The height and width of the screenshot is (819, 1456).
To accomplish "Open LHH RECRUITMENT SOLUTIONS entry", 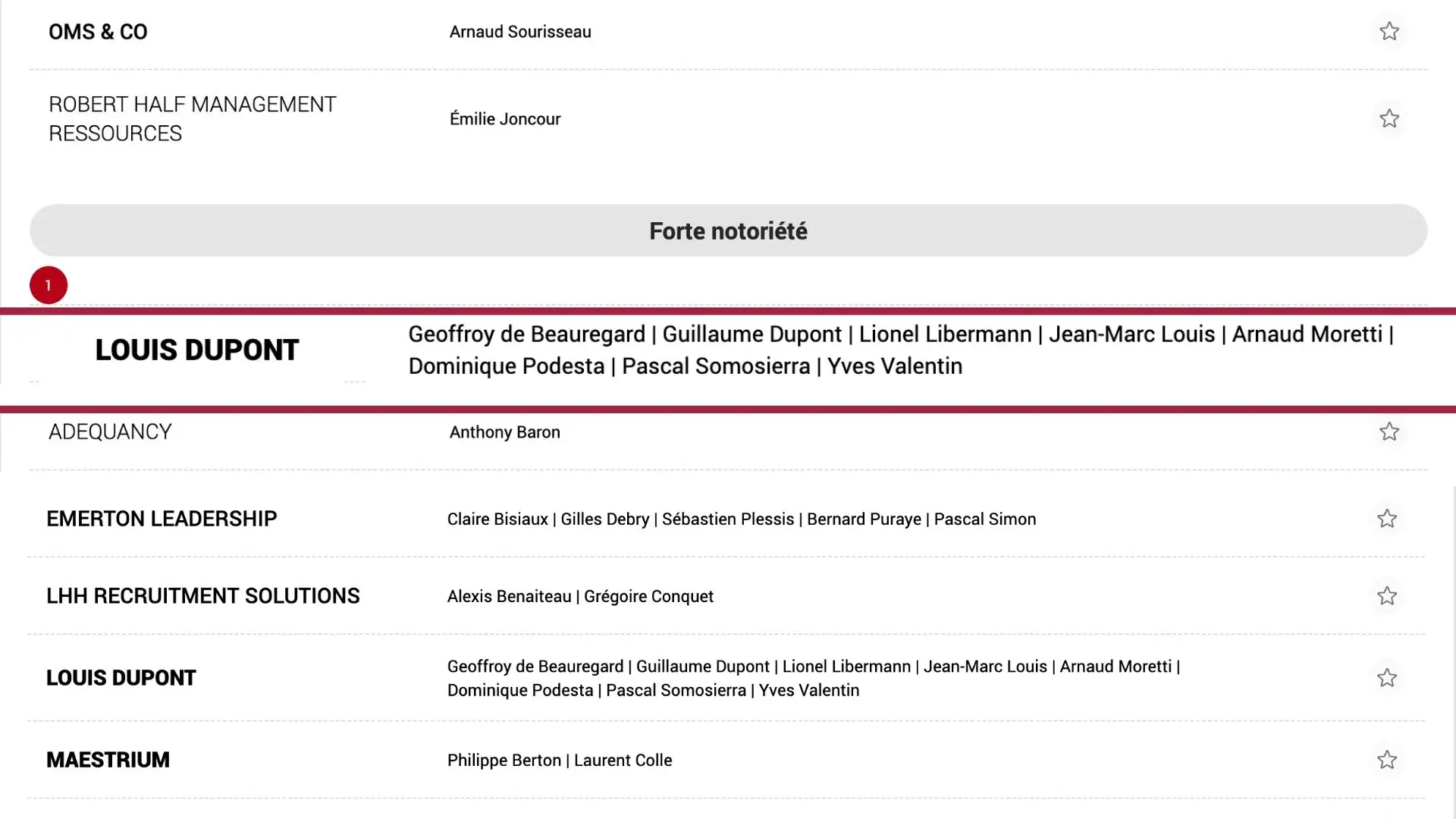I will [x=202, y=596].
